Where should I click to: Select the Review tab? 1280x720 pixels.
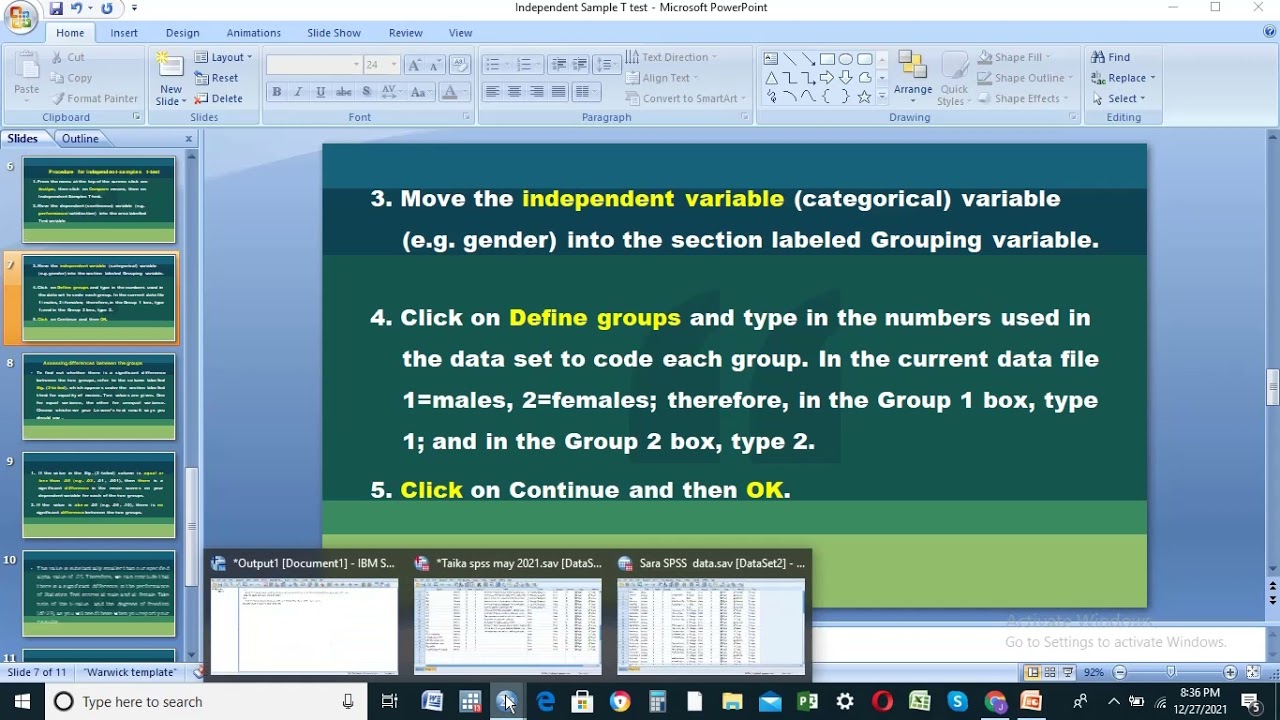pyautogui.click(x=405, y=33)
